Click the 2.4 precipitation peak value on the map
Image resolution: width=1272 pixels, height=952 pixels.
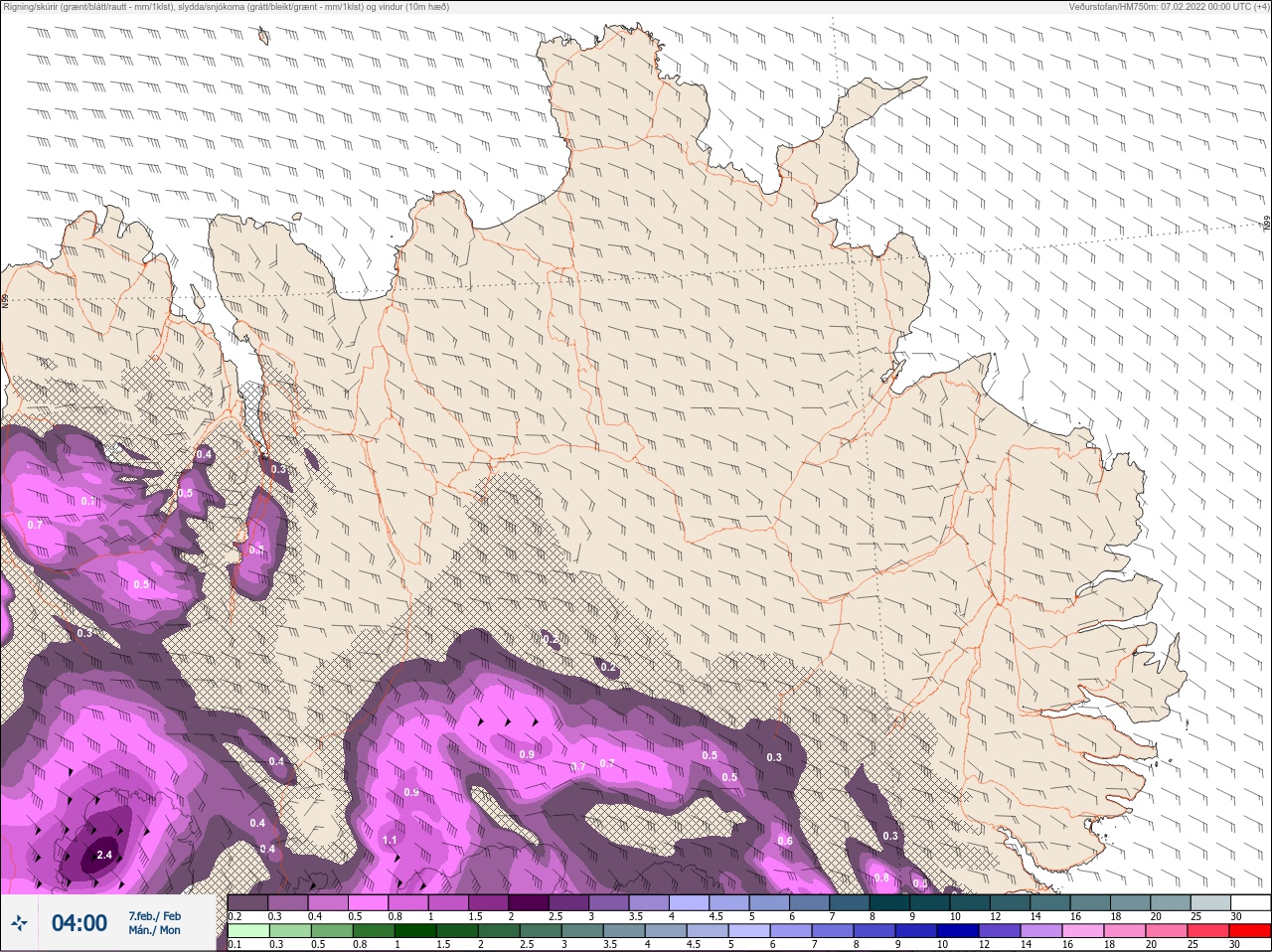click(104, 855)
